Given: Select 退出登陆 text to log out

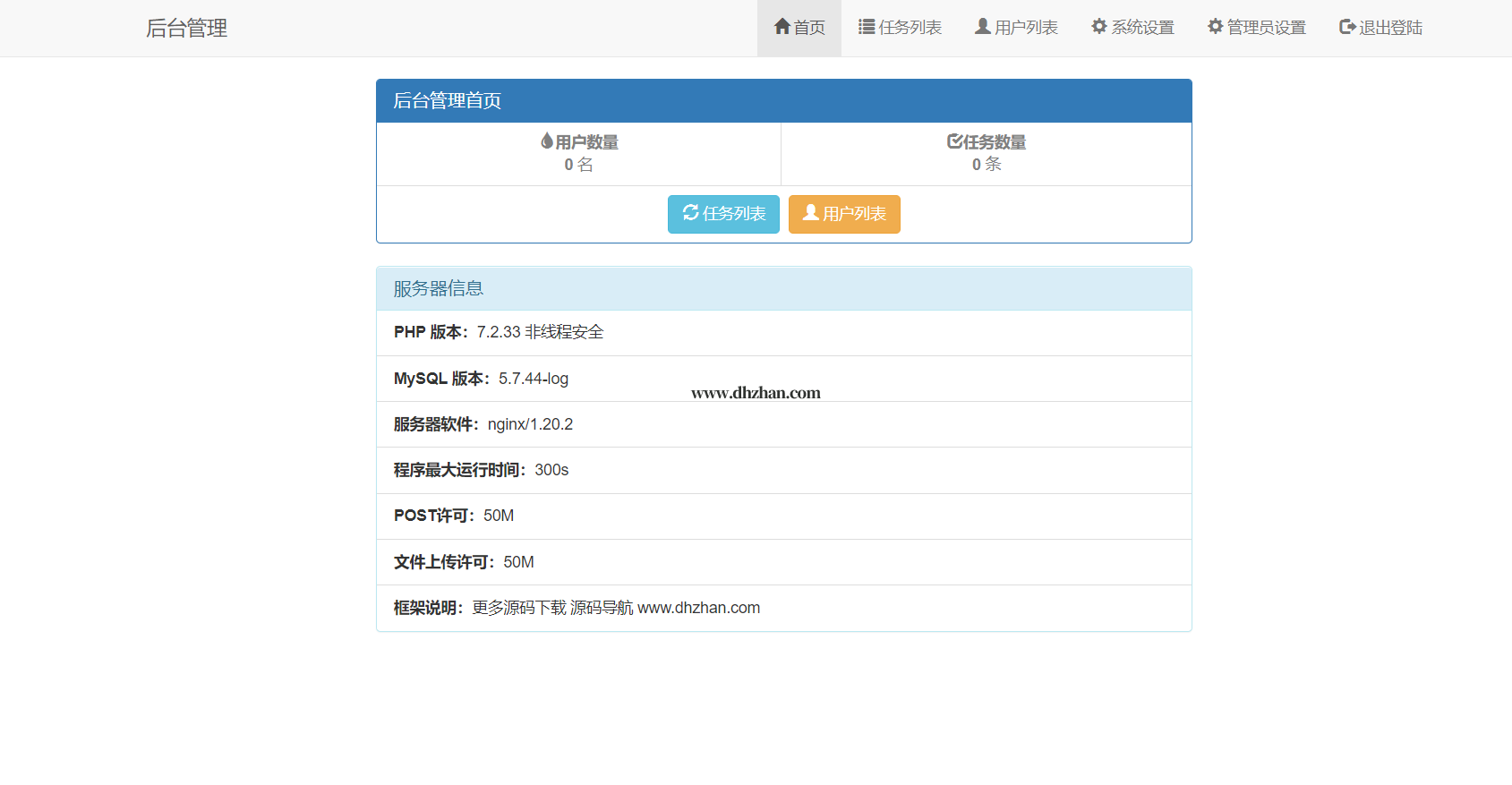Looking at the screenshot, I should point(1390,28).
